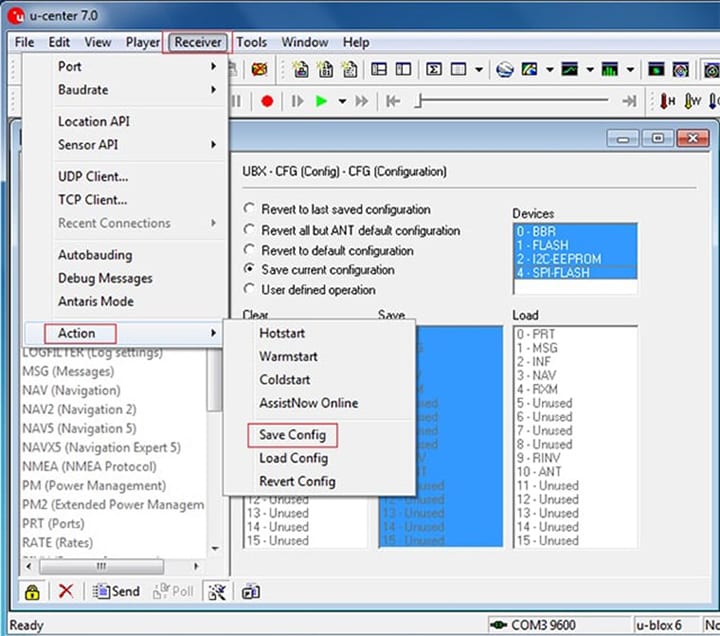Open dropdown arrow next to table view icon
Image resolution: width=720 pixels, height=636 pixels.
[479, 70]
